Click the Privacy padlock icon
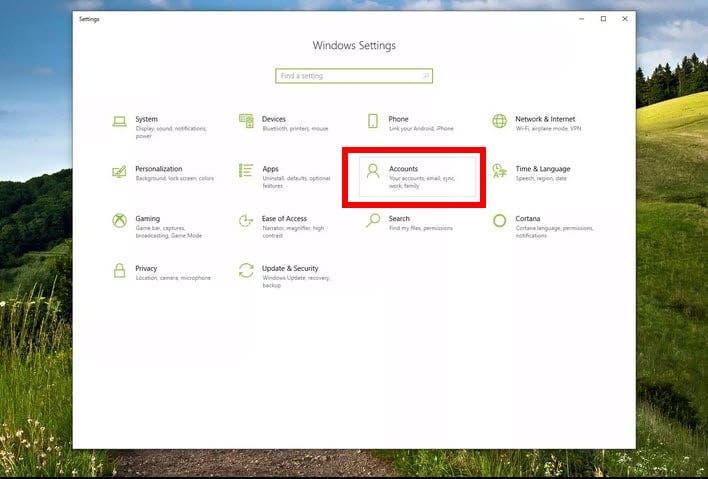708x479 pixels. (120, 270)
